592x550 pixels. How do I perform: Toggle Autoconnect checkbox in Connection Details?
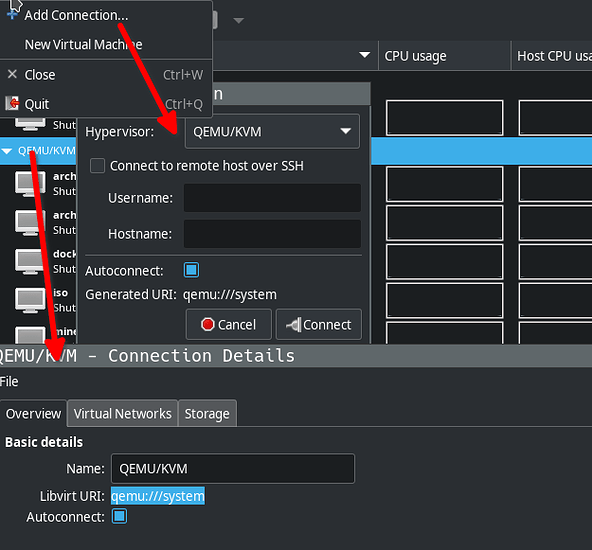[120, 516]
